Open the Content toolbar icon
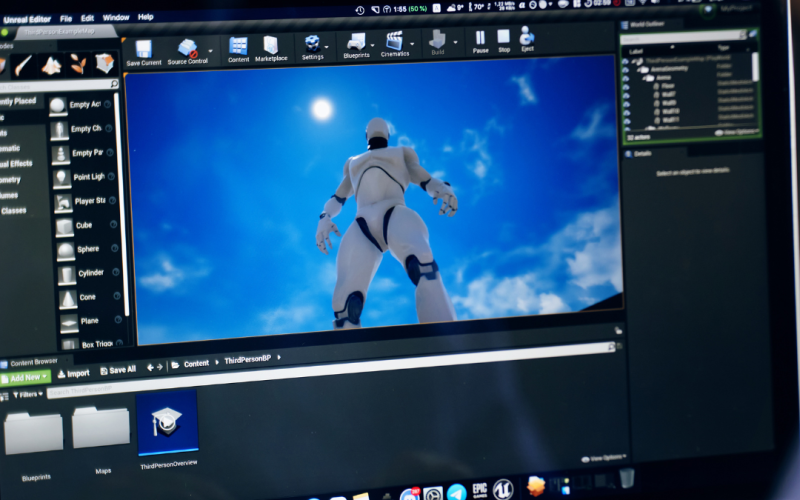Image resolution: width=800 pixels, height=500 pixels. (238, 46)
